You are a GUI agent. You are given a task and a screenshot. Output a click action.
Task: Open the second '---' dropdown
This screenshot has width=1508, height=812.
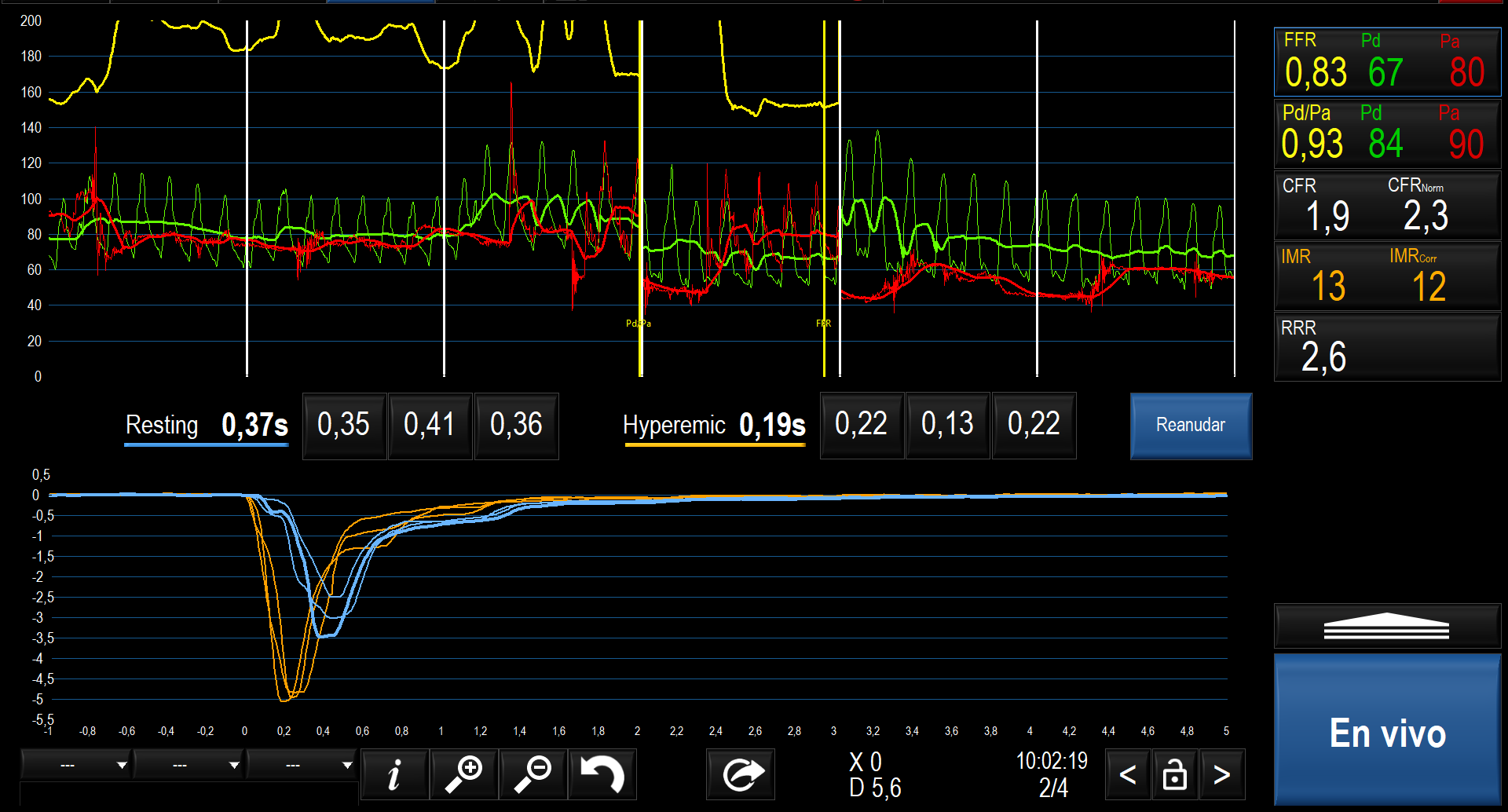tap(188, 764)
